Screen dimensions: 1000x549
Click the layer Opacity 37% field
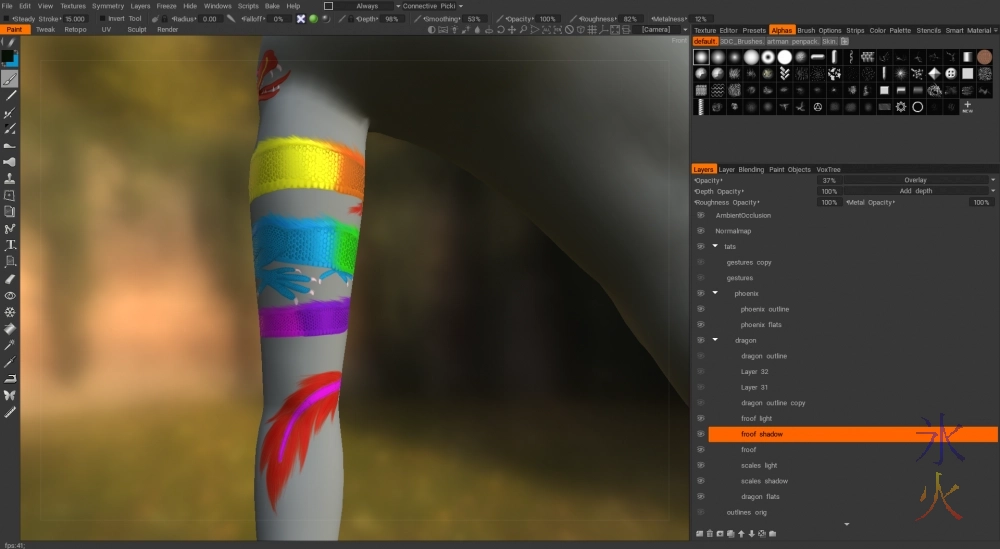click(828, 180)
